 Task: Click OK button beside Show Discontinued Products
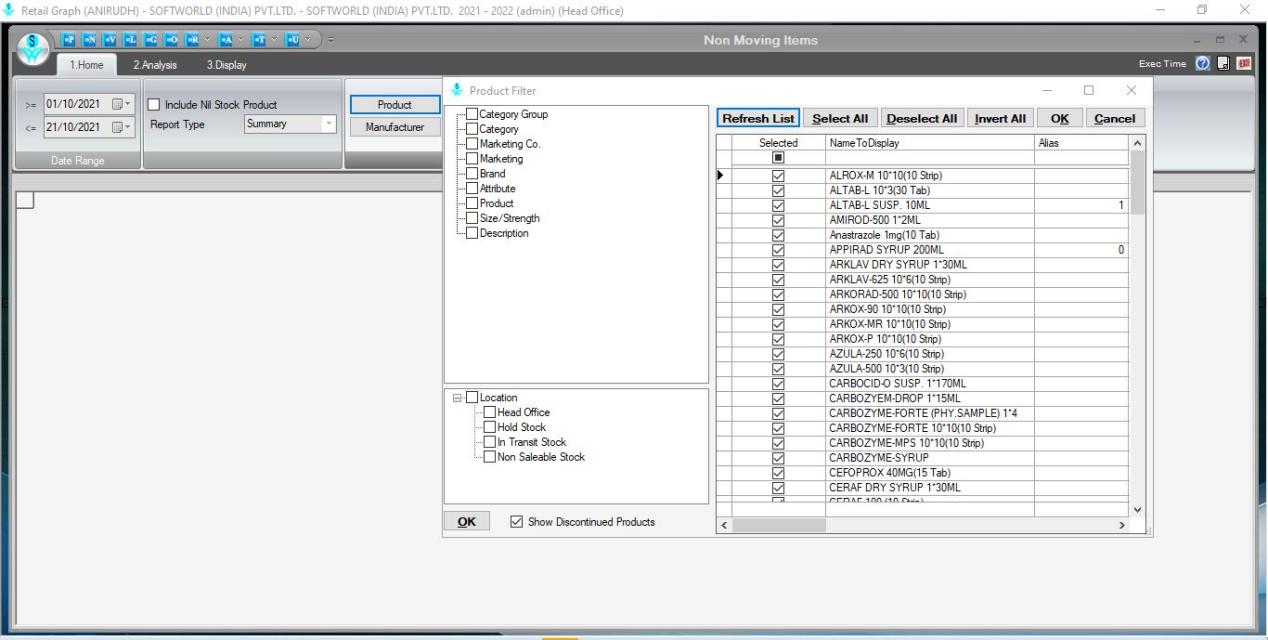[x=468, y=522]
